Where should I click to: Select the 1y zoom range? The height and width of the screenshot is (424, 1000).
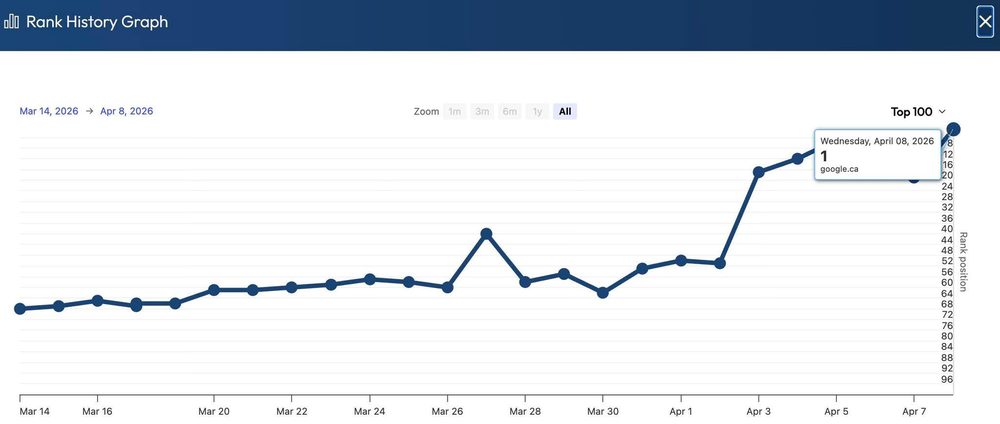[x=538, y=112]
